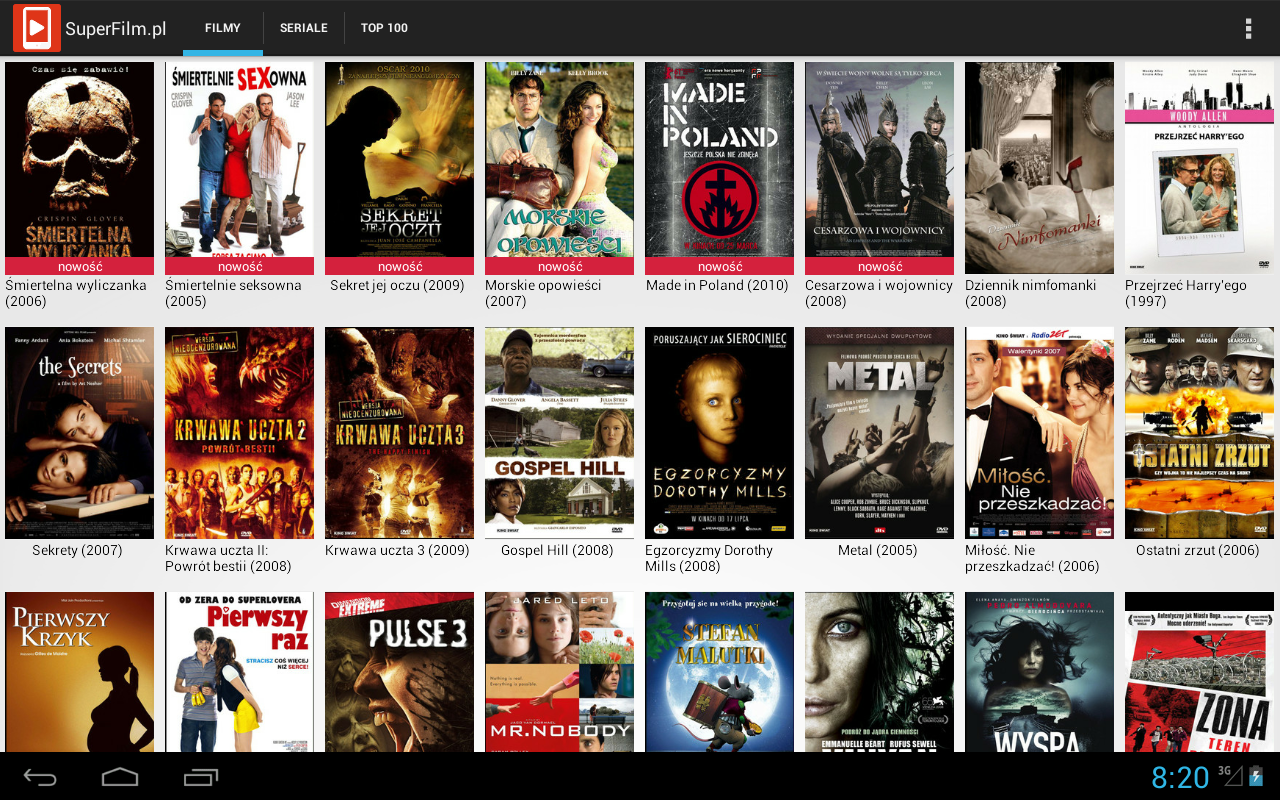
Task: Switch to the FILMY tab
Action: tap(223, 28)
